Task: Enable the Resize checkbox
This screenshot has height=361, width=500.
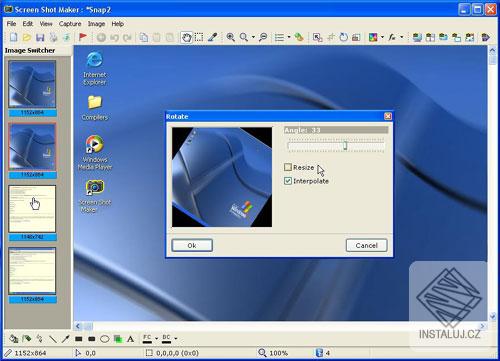Action: pos(288,167)
